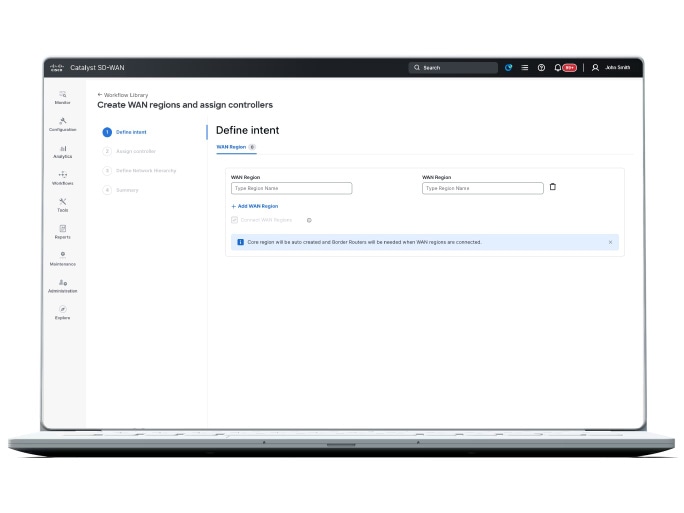Toggle the Connect WAN Regions checkbox
Image resolution: width=684 pixels, height=513 pixels.
pos(234,219)
